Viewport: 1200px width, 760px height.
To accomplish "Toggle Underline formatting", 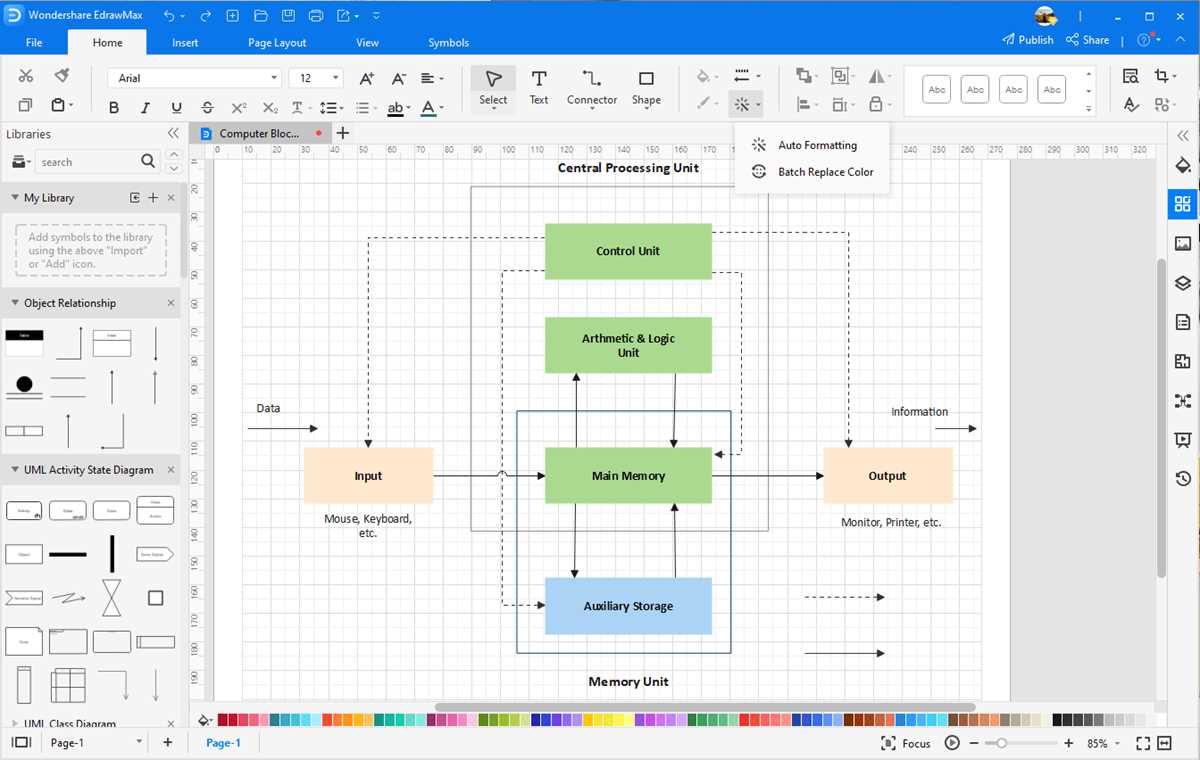I will (176, 108).
